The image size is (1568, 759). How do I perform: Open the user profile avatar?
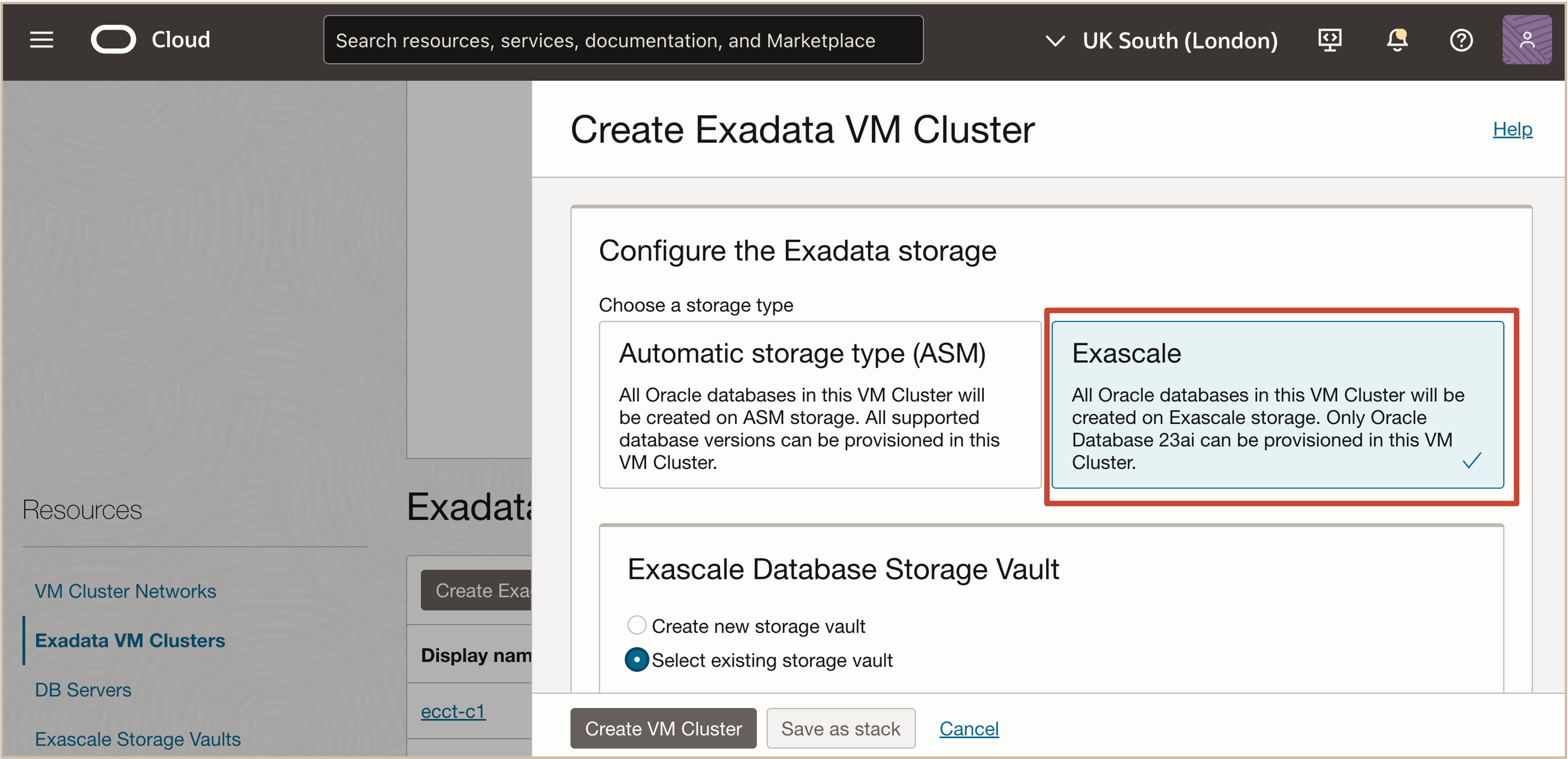click(1527, 40)
